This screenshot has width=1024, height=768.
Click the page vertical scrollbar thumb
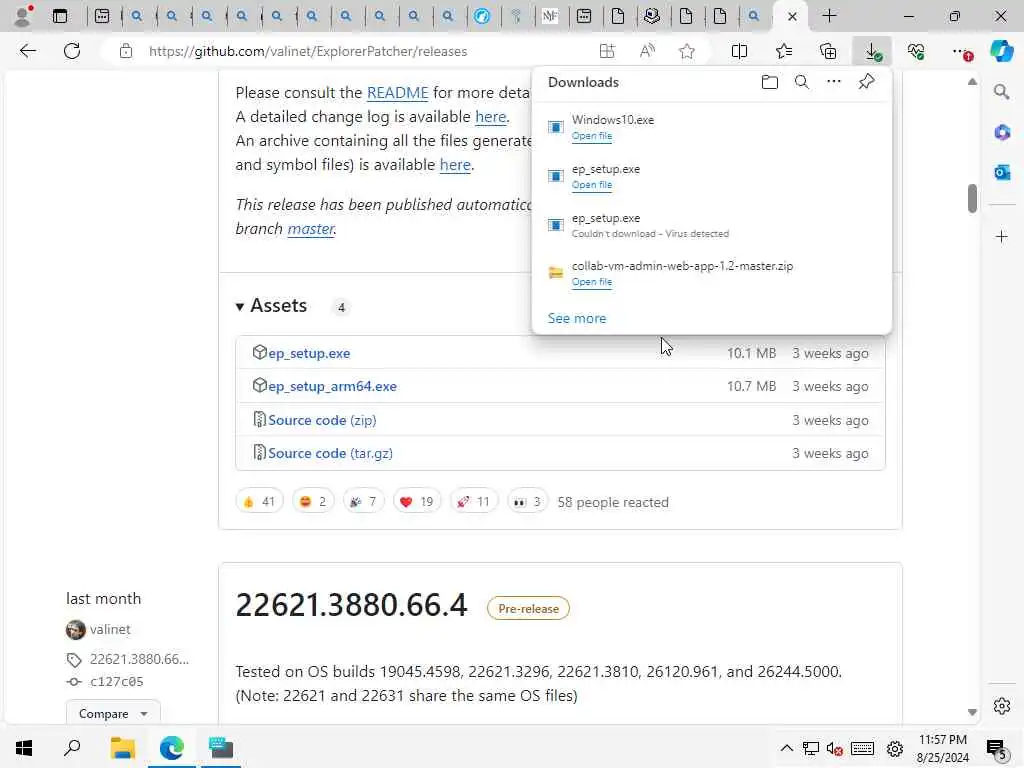tap(972, 199)
